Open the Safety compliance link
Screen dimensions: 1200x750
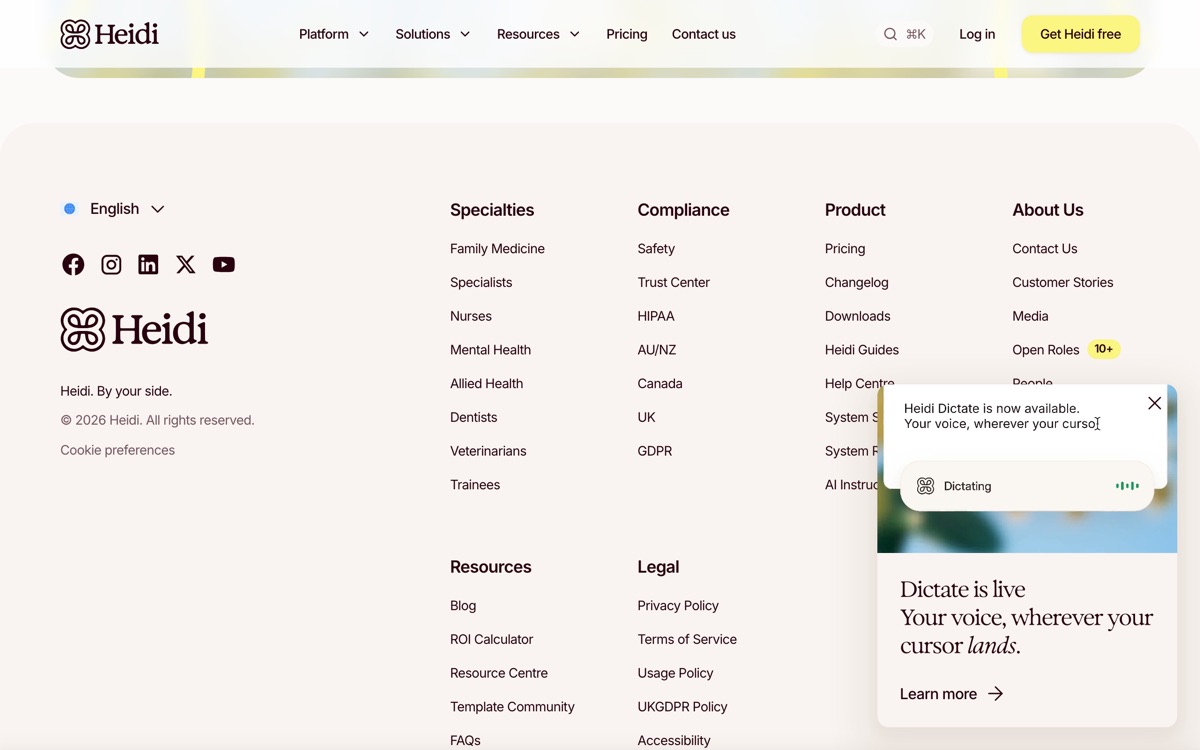point(656,249)
